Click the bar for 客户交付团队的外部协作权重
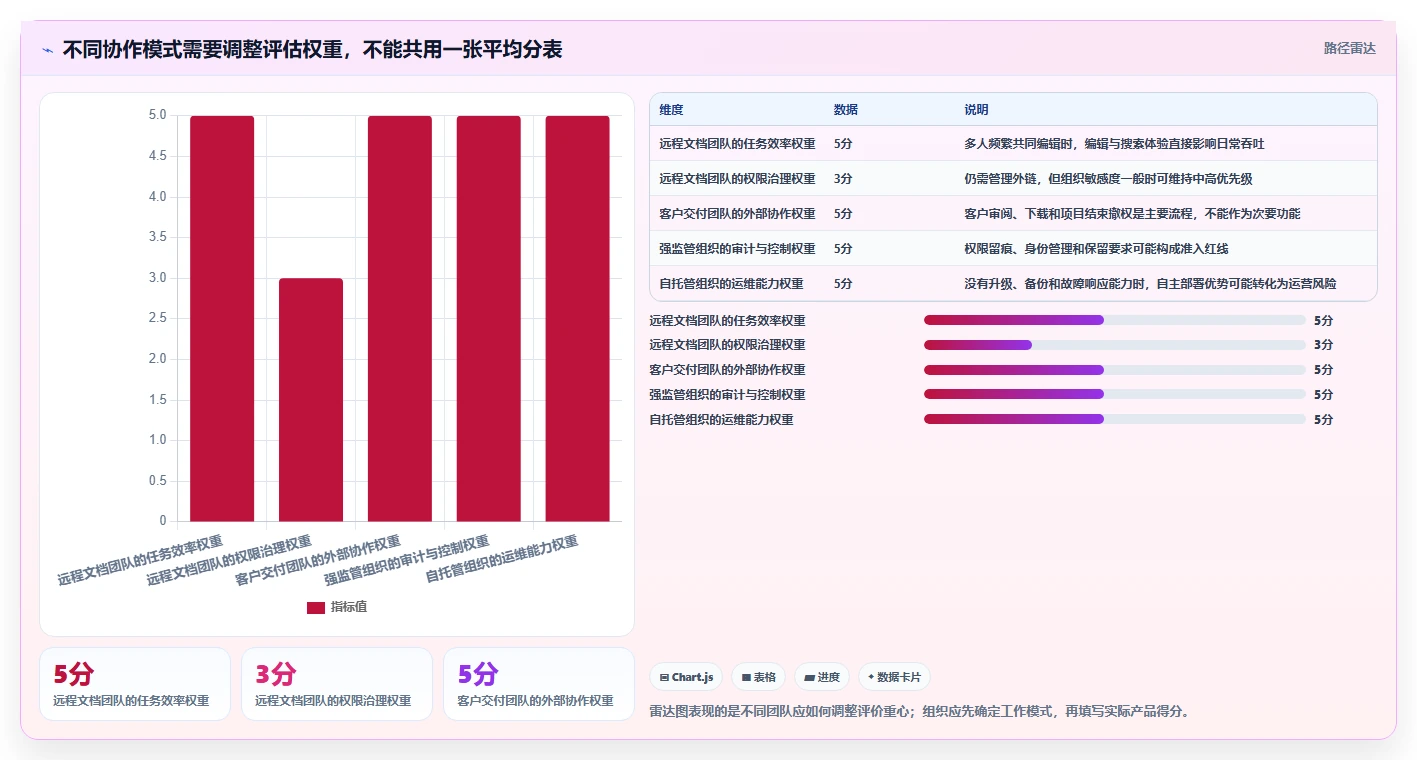 coord(400,318)
